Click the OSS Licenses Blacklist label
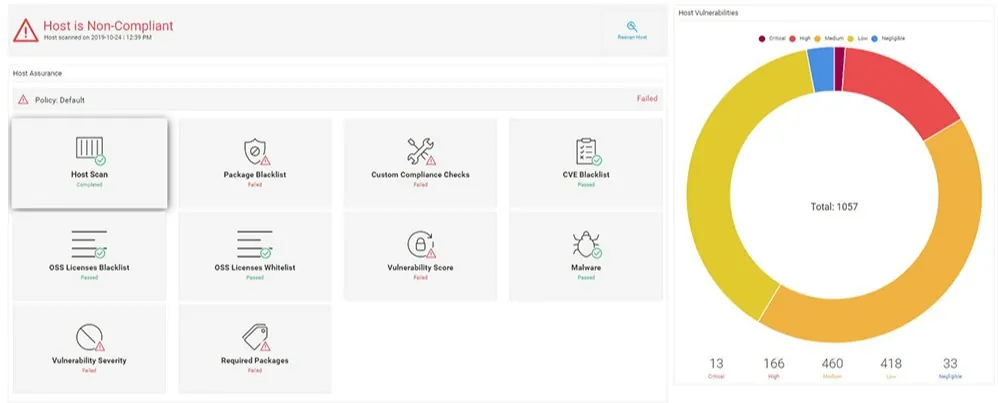The height and width of the screenshot is (403, 998). [89, 267]
